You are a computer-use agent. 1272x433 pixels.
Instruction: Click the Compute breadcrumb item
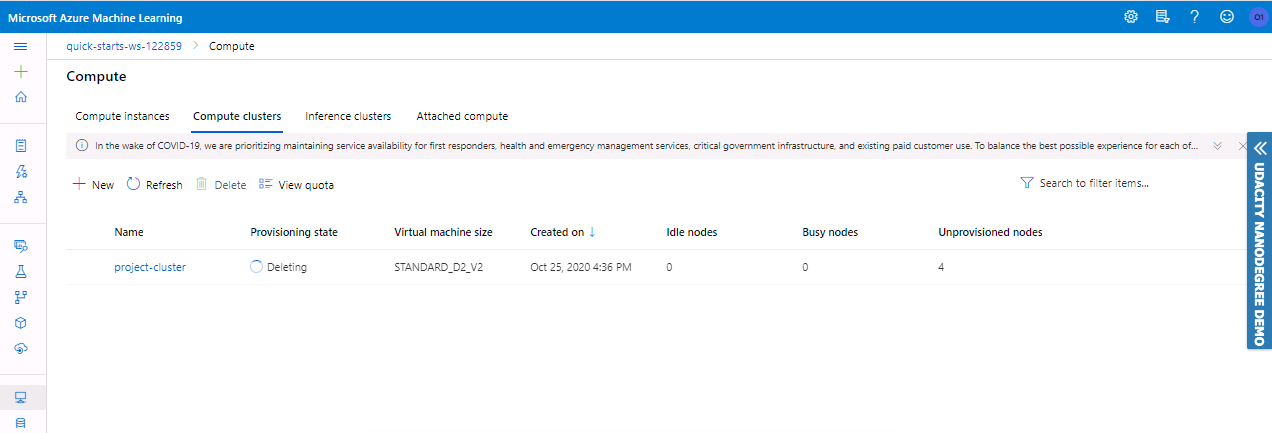[232, 46]
